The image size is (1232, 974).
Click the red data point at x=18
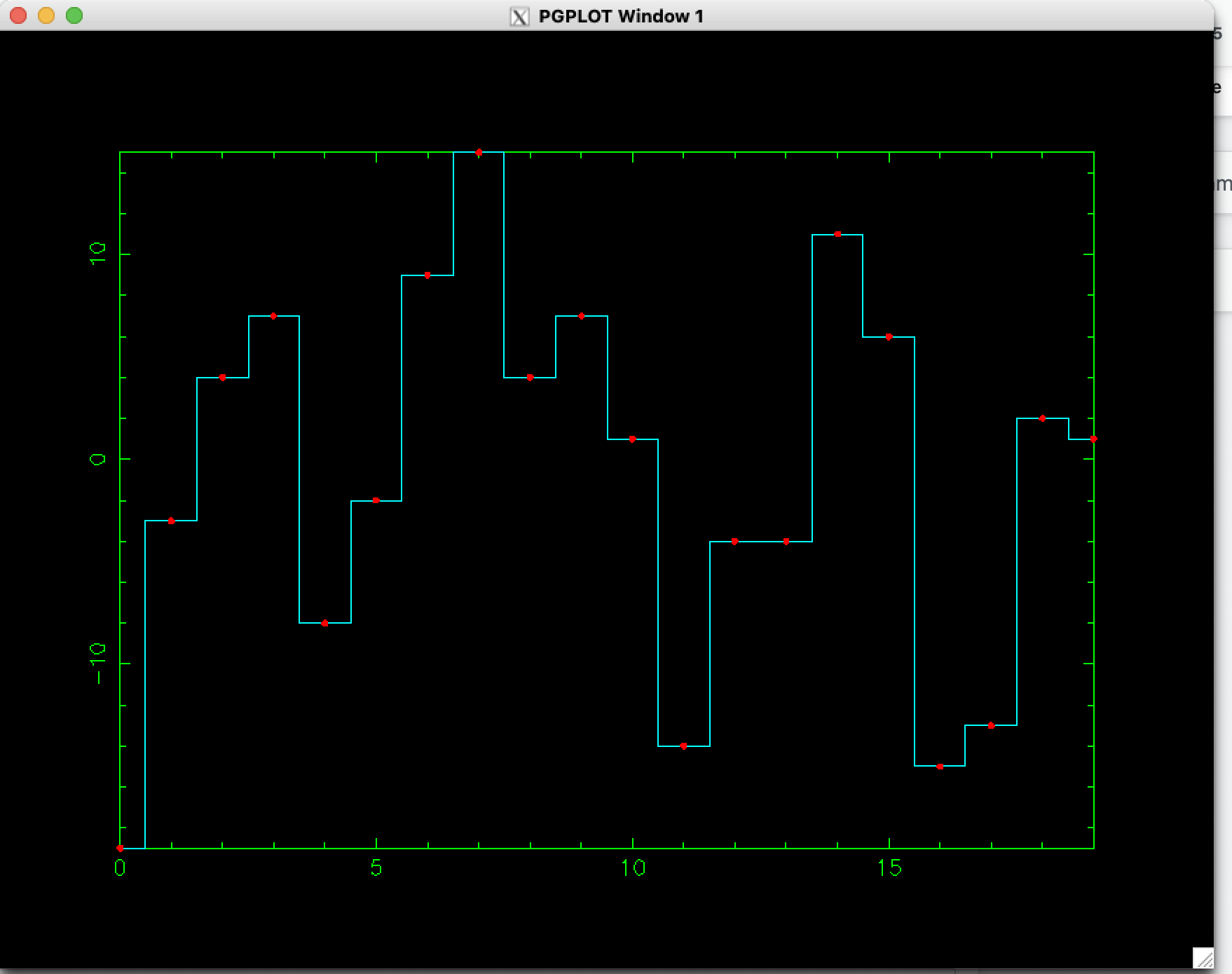coord(1043,418)
